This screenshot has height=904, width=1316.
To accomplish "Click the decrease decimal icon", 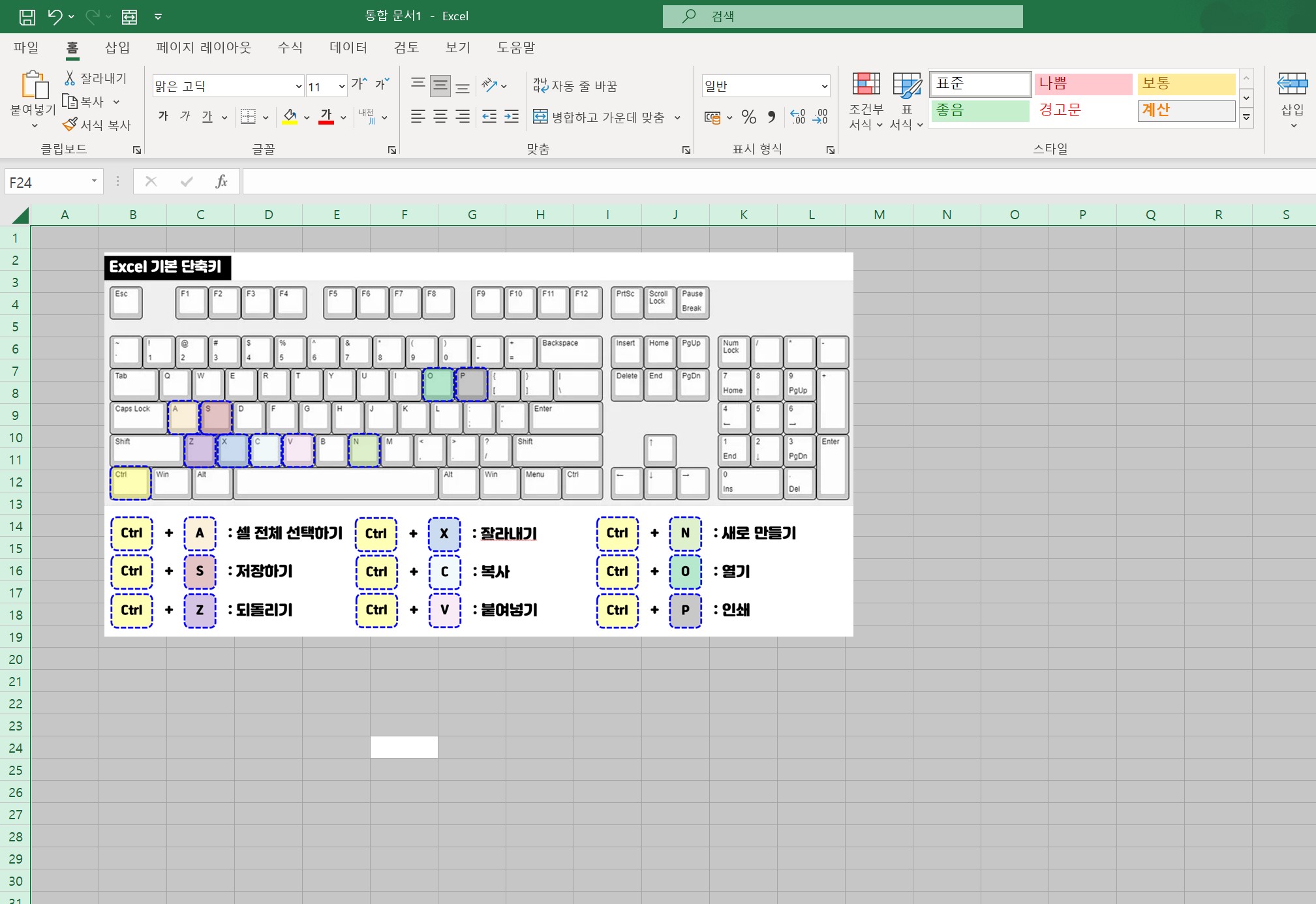I will 820,117.
